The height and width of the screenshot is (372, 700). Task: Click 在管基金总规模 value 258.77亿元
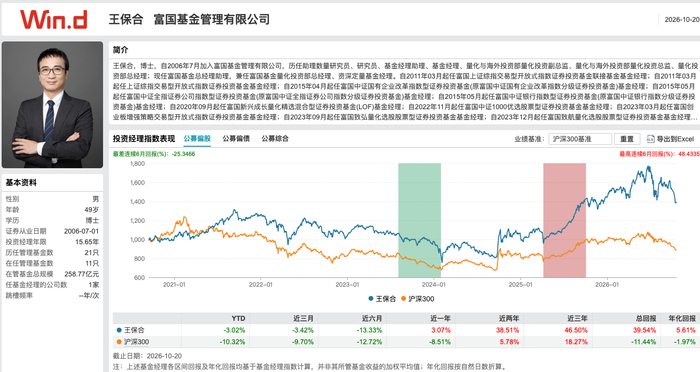[x=82, y=274]
